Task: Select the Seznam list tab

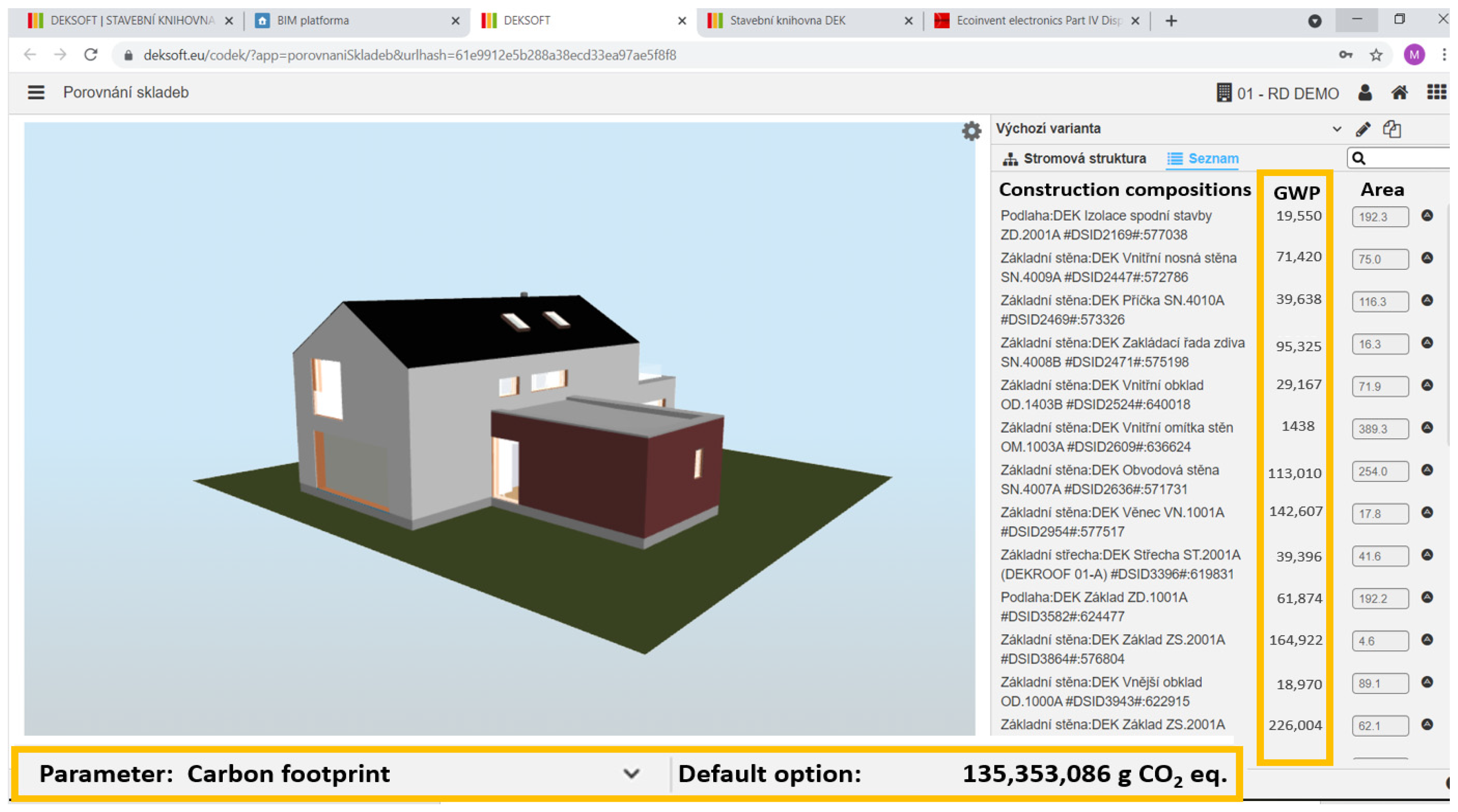Action: click(x=1203, y=159)
